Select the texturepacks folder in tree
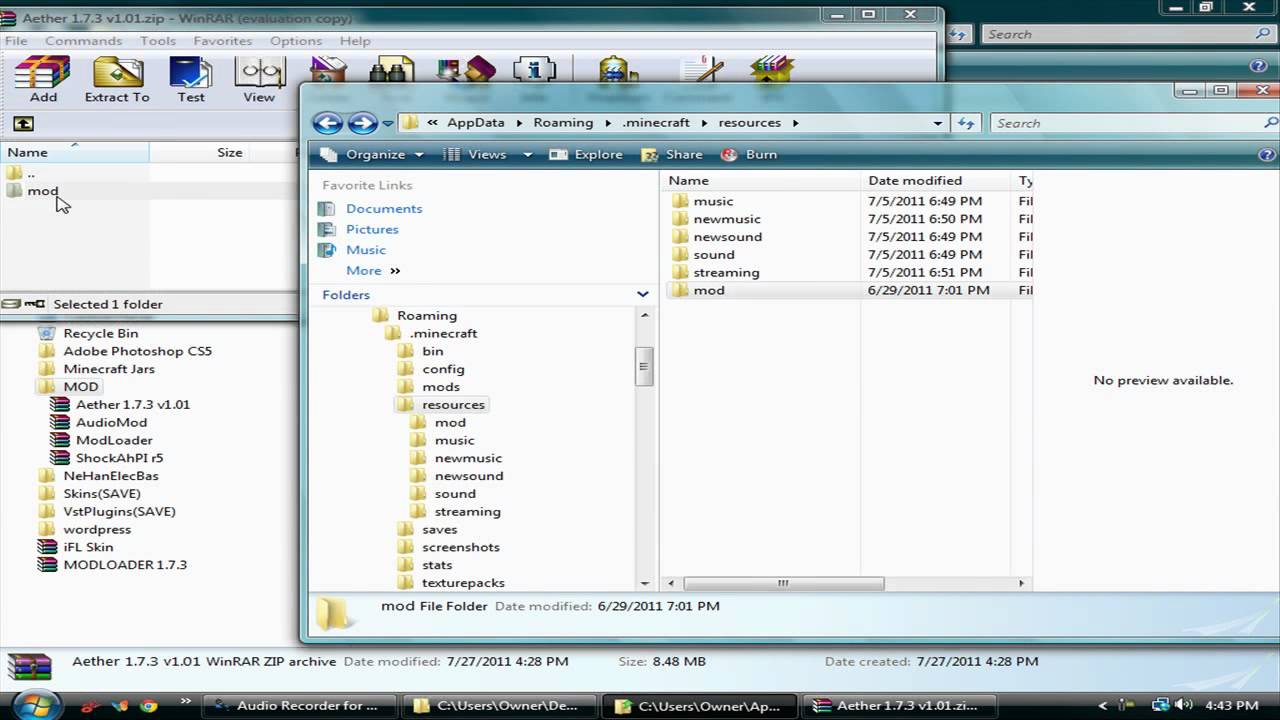The image size is (1280, 720). tap(463, 583)
